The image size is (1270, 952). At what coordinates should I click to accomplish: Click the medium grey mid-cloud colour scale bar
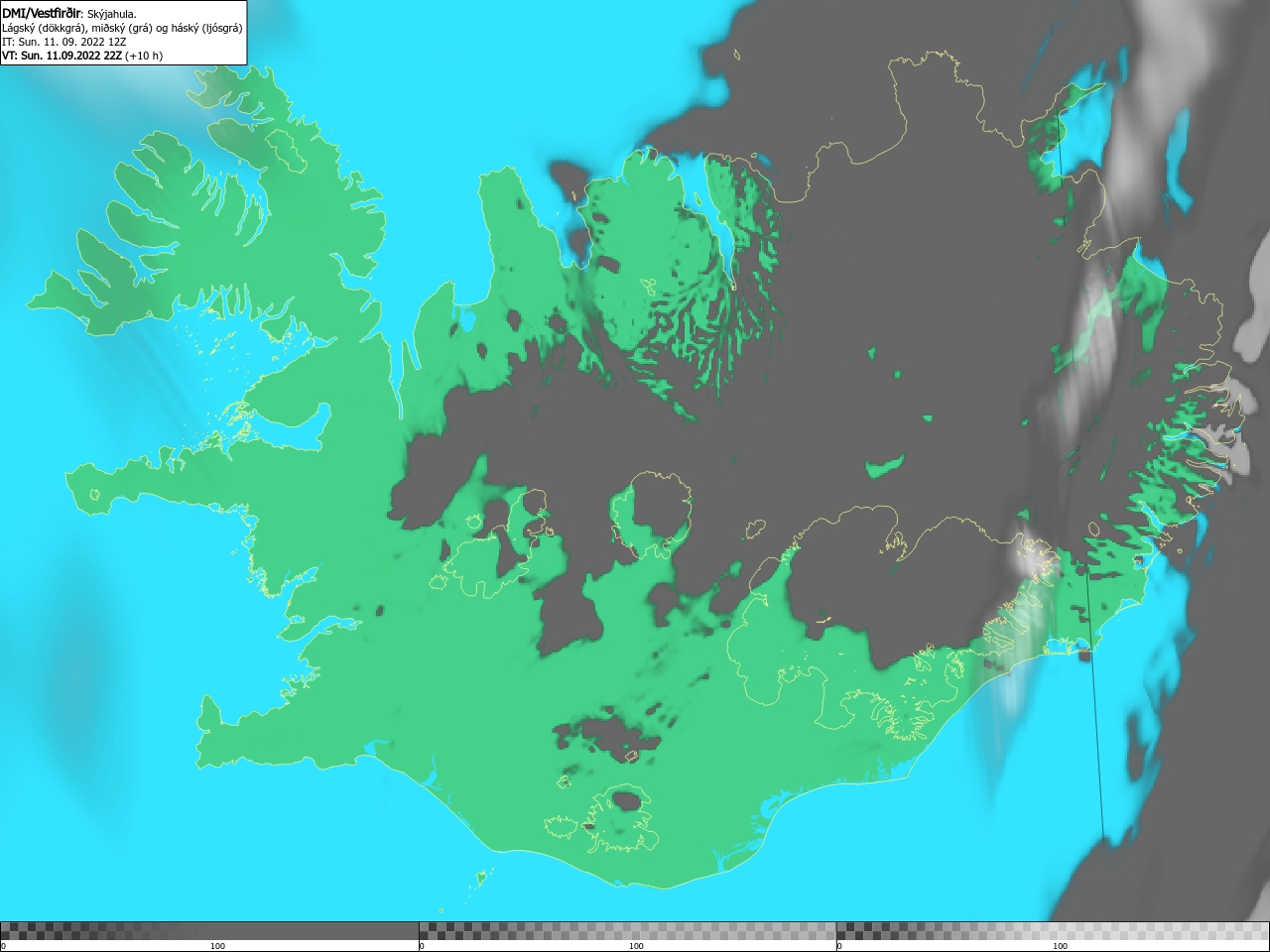(x=627, y=930)
